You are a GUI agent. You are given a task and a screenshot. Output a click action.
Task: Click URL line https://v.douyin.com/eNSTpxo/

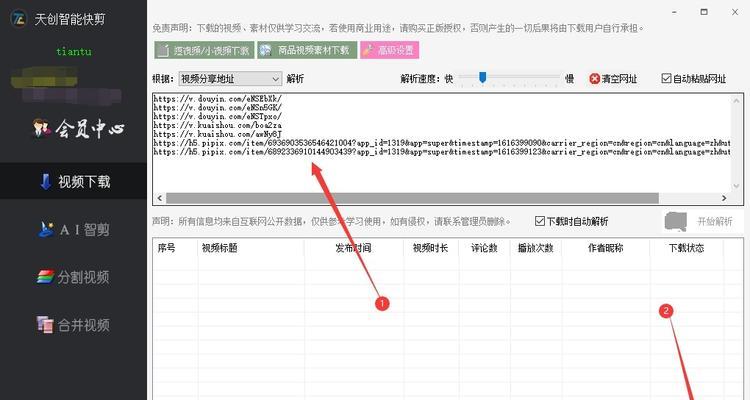coord(218,116)
